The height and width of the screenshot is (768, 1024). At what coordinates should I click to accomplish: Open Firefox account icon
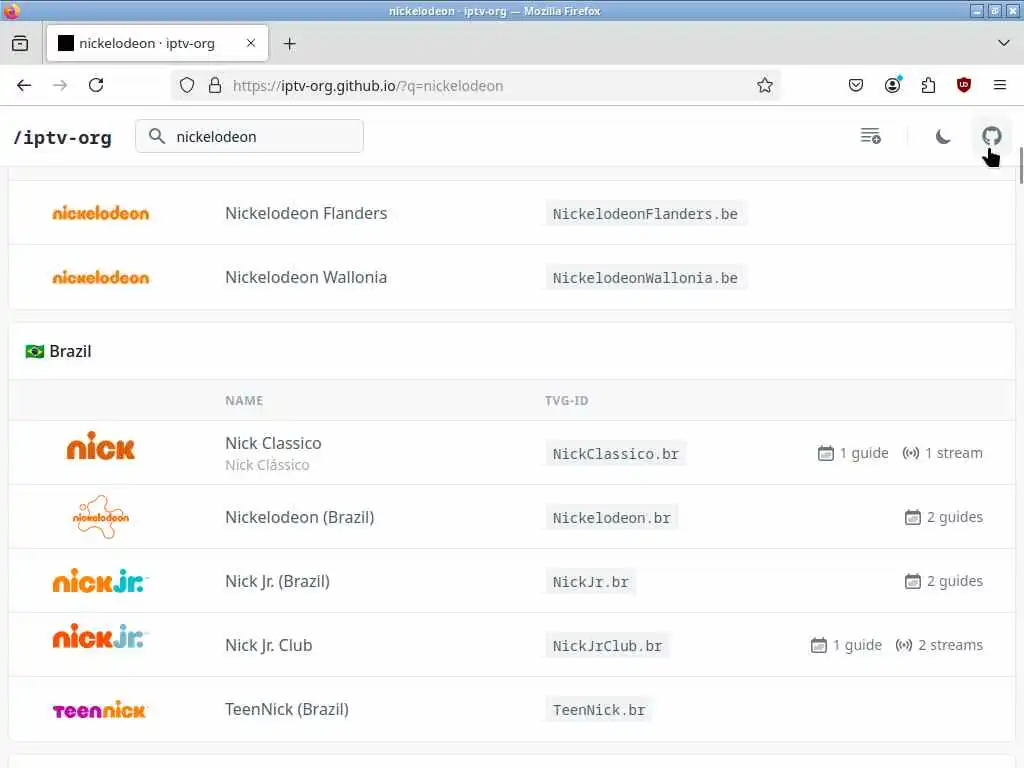point(893,85)
